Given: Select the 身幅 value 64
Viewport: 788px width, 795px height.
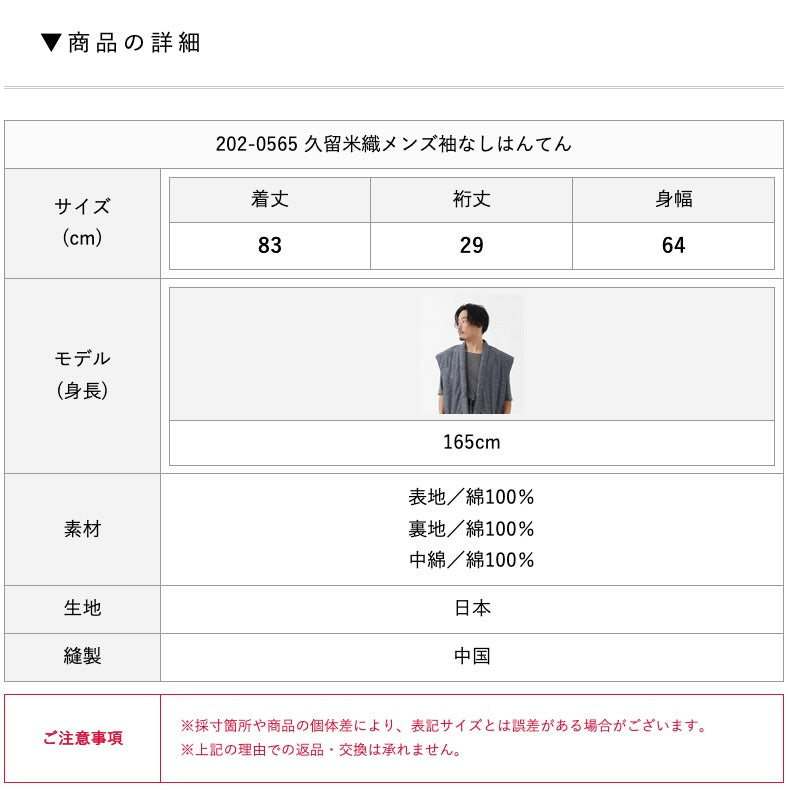Looking at the screenshot, I should click(x=673, y=246).
